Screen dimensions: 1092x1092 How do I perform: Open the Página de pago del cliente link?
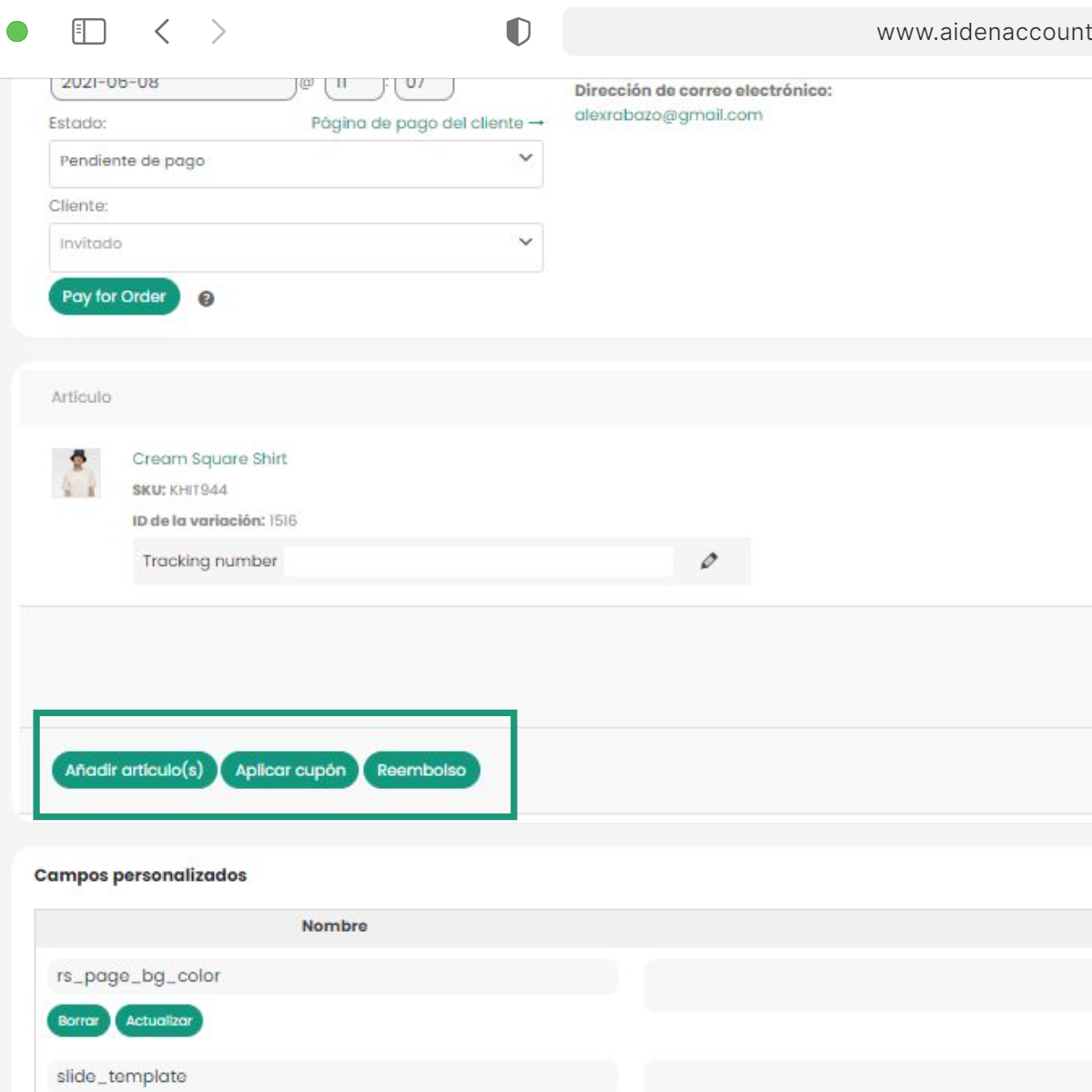[x=427, y=123]
